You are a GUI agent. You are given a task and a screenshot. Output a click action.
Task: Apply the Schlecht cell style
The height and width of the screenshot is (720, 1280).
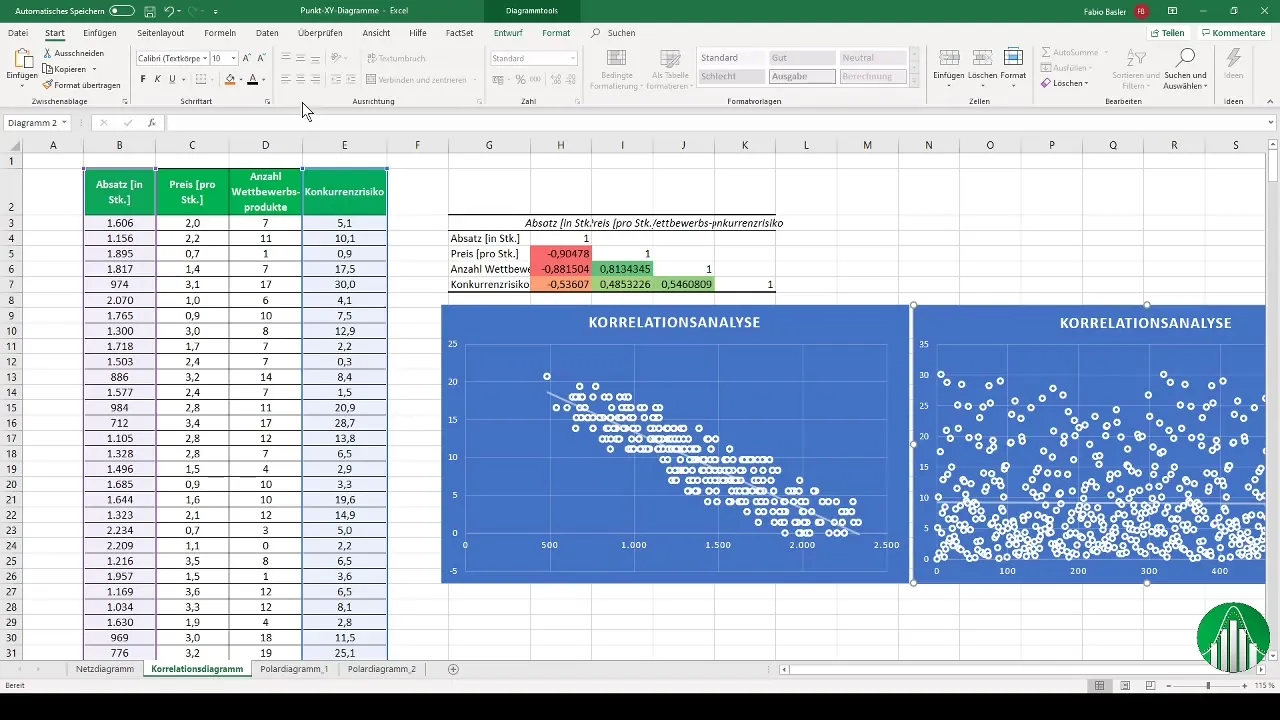coord(732,77)
